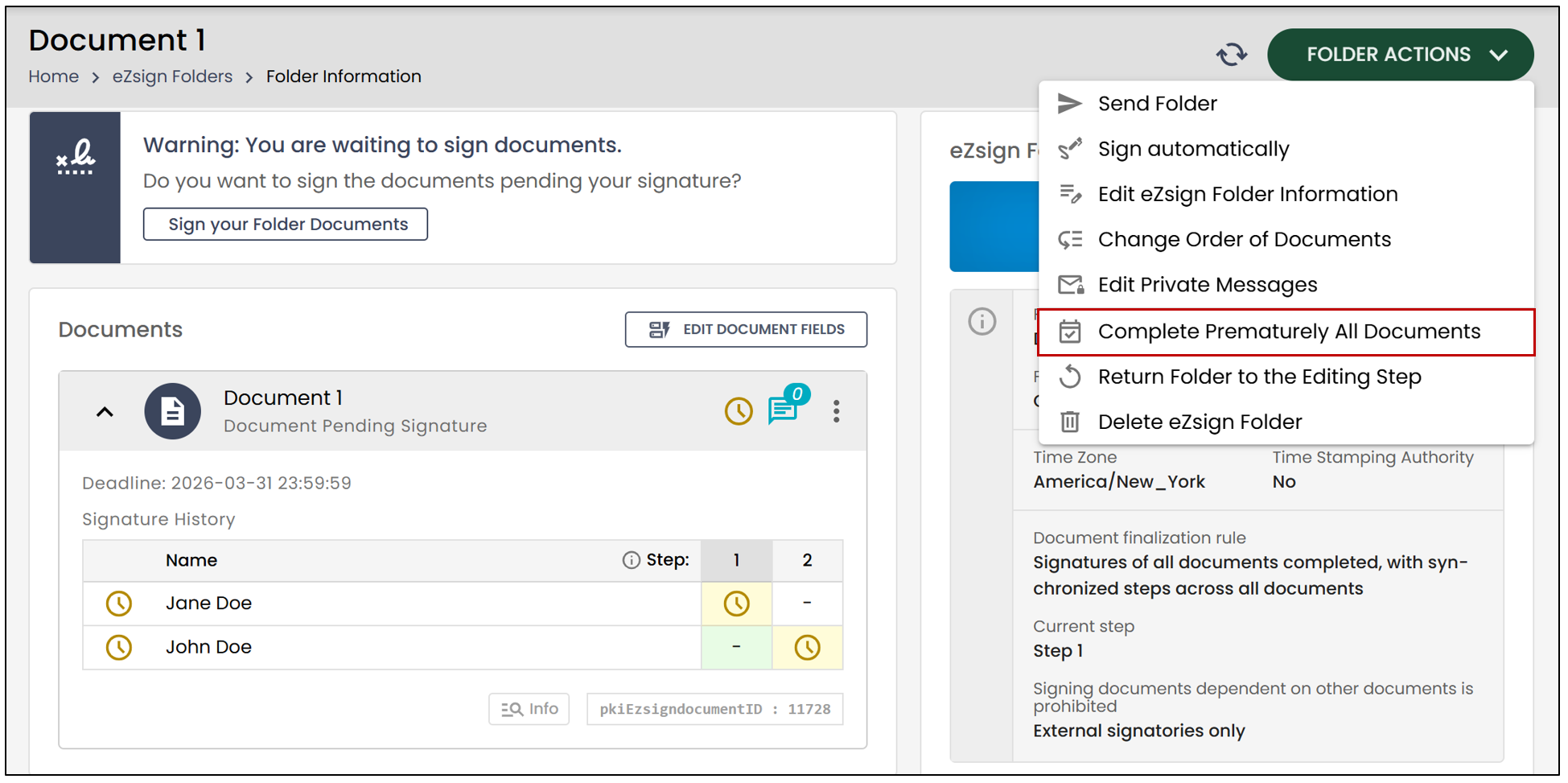
Task: Collapse the Document 1 section chevron
Action: [x=105, y=412]
